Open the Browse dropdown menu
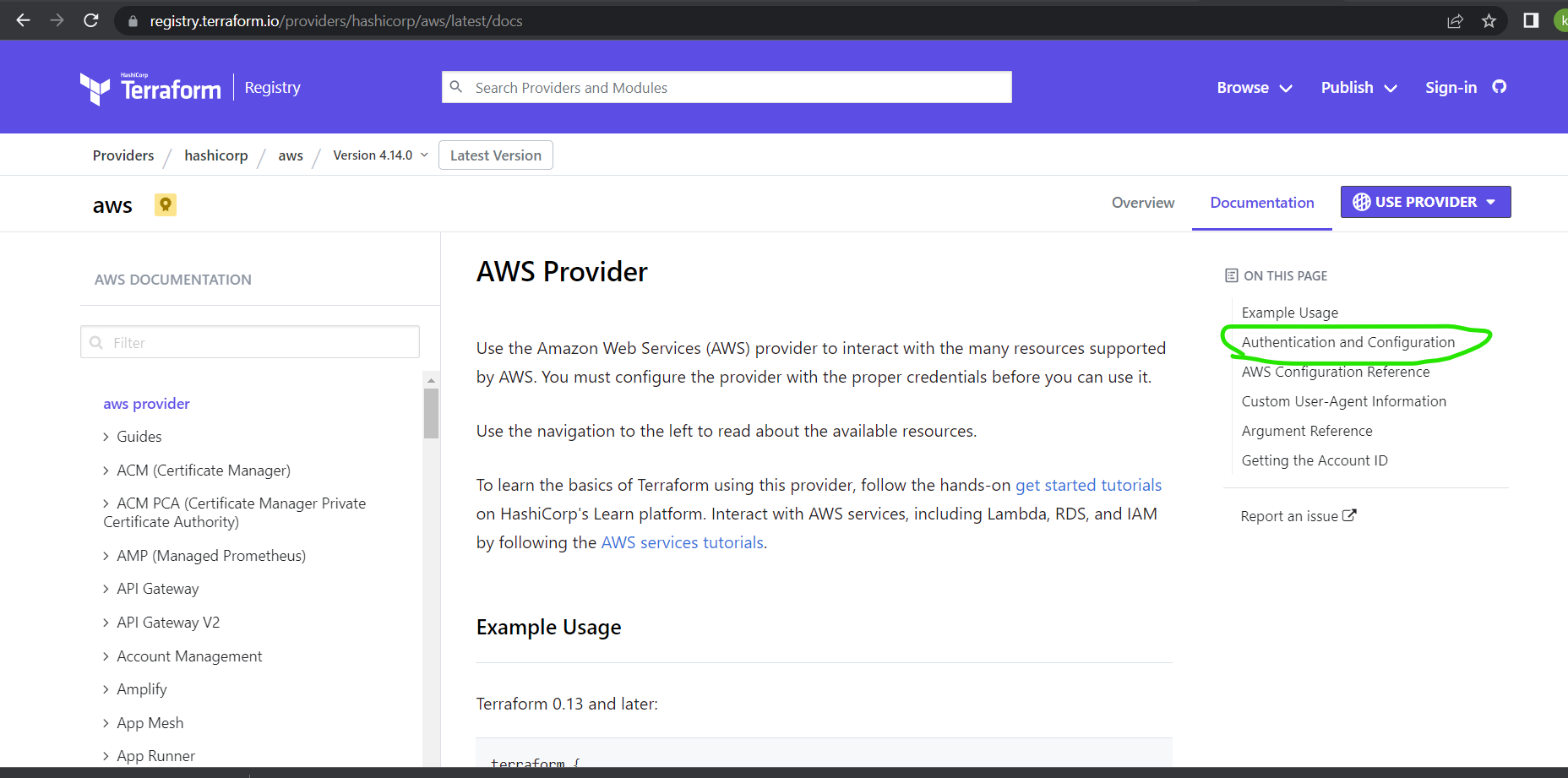This screenshot has width=1568, height=778. pyautogui.click(x=1254, y=88)
